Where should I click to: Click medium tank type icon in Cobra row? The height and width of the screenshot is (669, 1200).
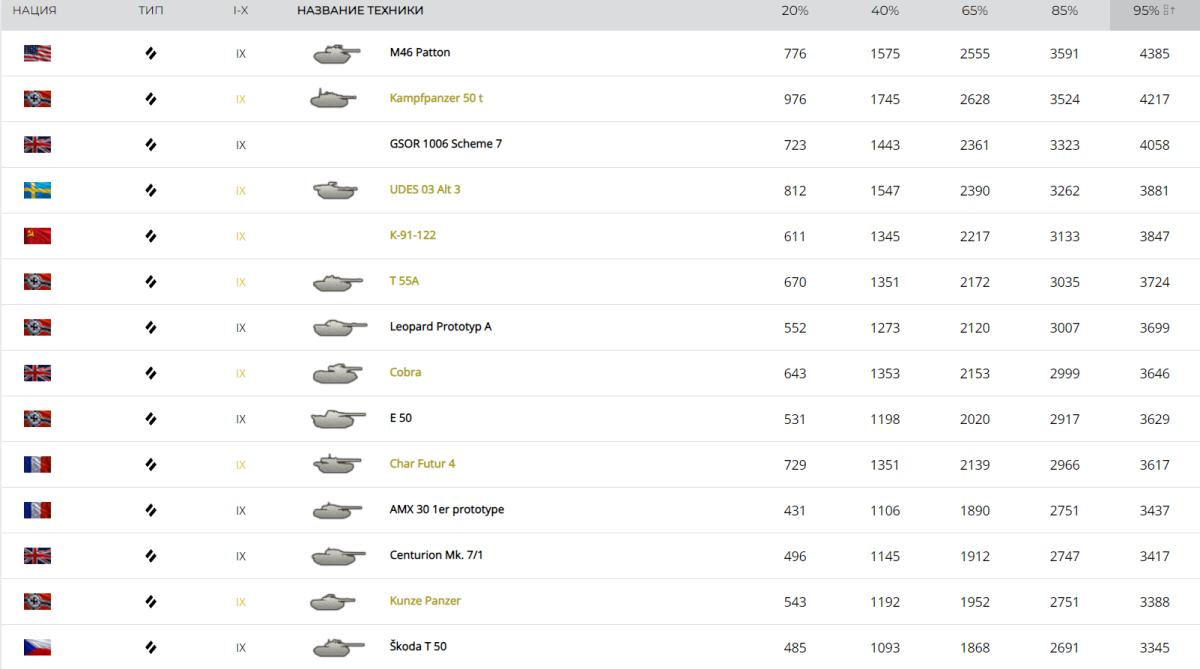151,373
